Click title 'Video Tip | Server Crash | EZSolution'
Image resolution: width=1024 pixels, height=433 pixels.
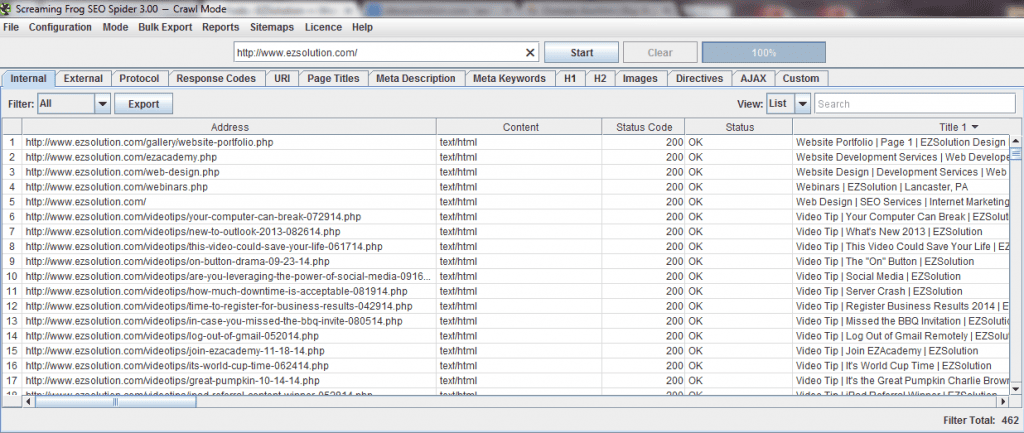tap(879, 291)
